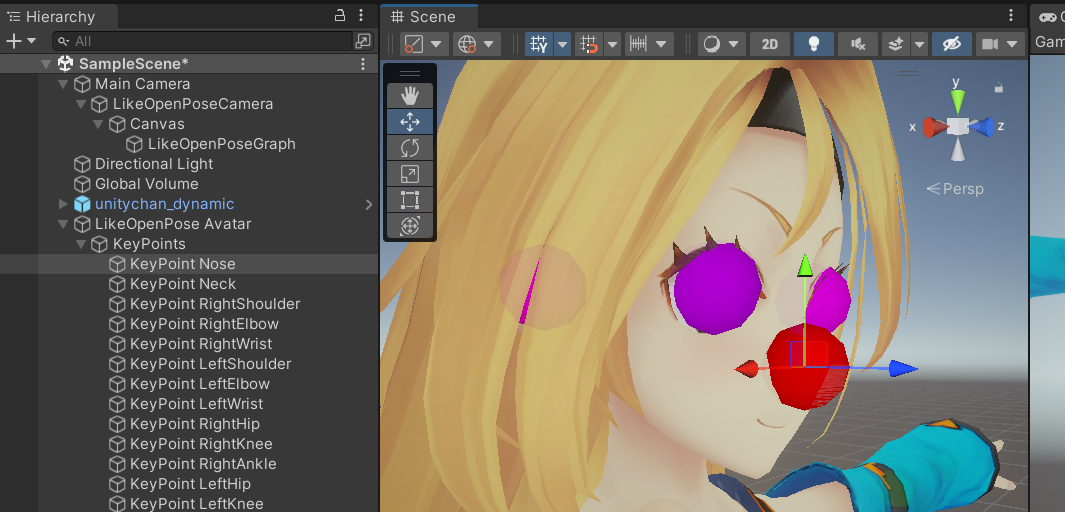Select the Scale tool
1065x512 pixels.
(x=410, y=174)
